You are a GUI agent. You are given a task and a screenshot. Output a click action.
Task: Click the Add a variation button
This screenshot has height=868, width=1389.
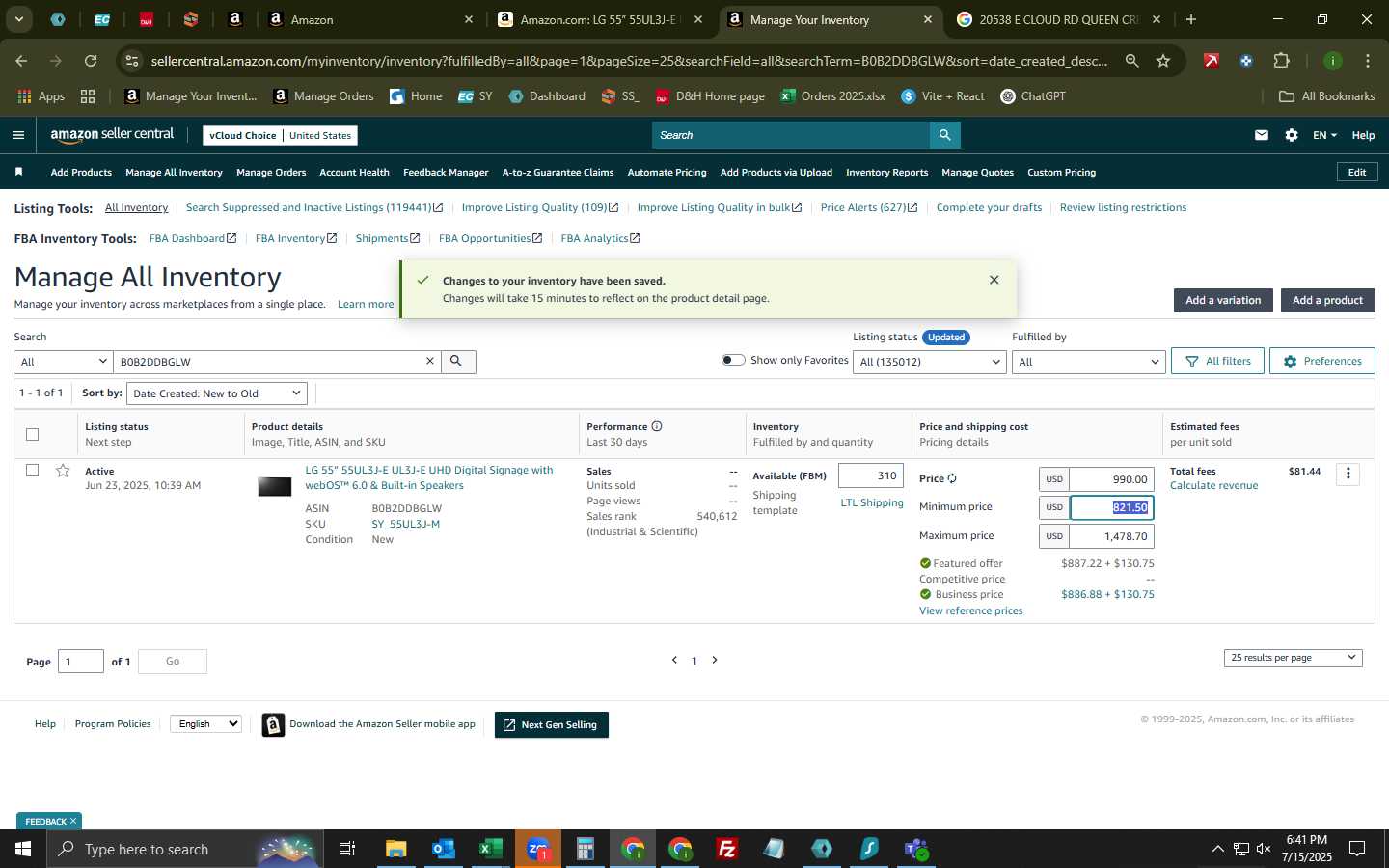1223,300
